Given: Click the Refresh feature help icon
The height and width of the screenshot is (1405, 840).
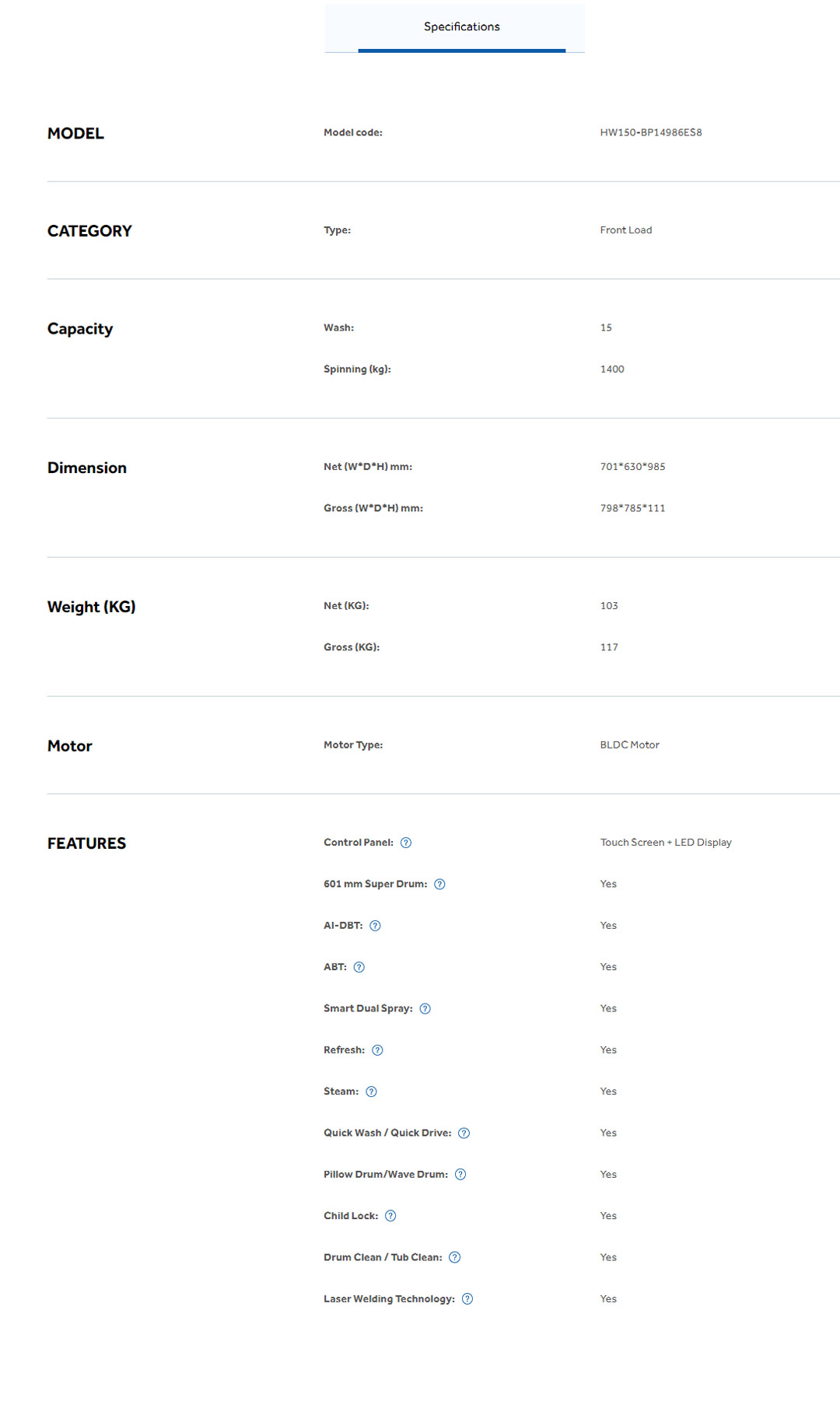Looking at the screenshot, I should (x=377, y=1050).
